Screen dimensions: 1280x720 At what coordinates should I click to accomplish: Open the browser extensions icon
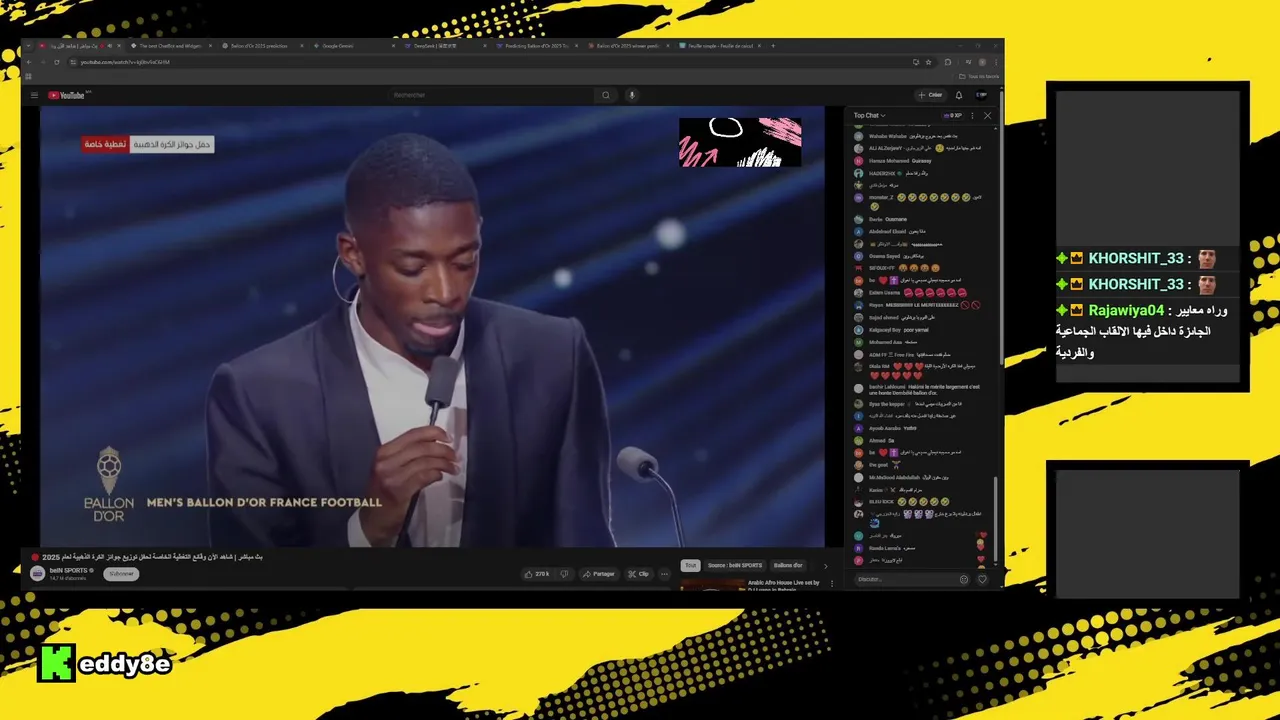pyautogui.click(x=949, y=62)
